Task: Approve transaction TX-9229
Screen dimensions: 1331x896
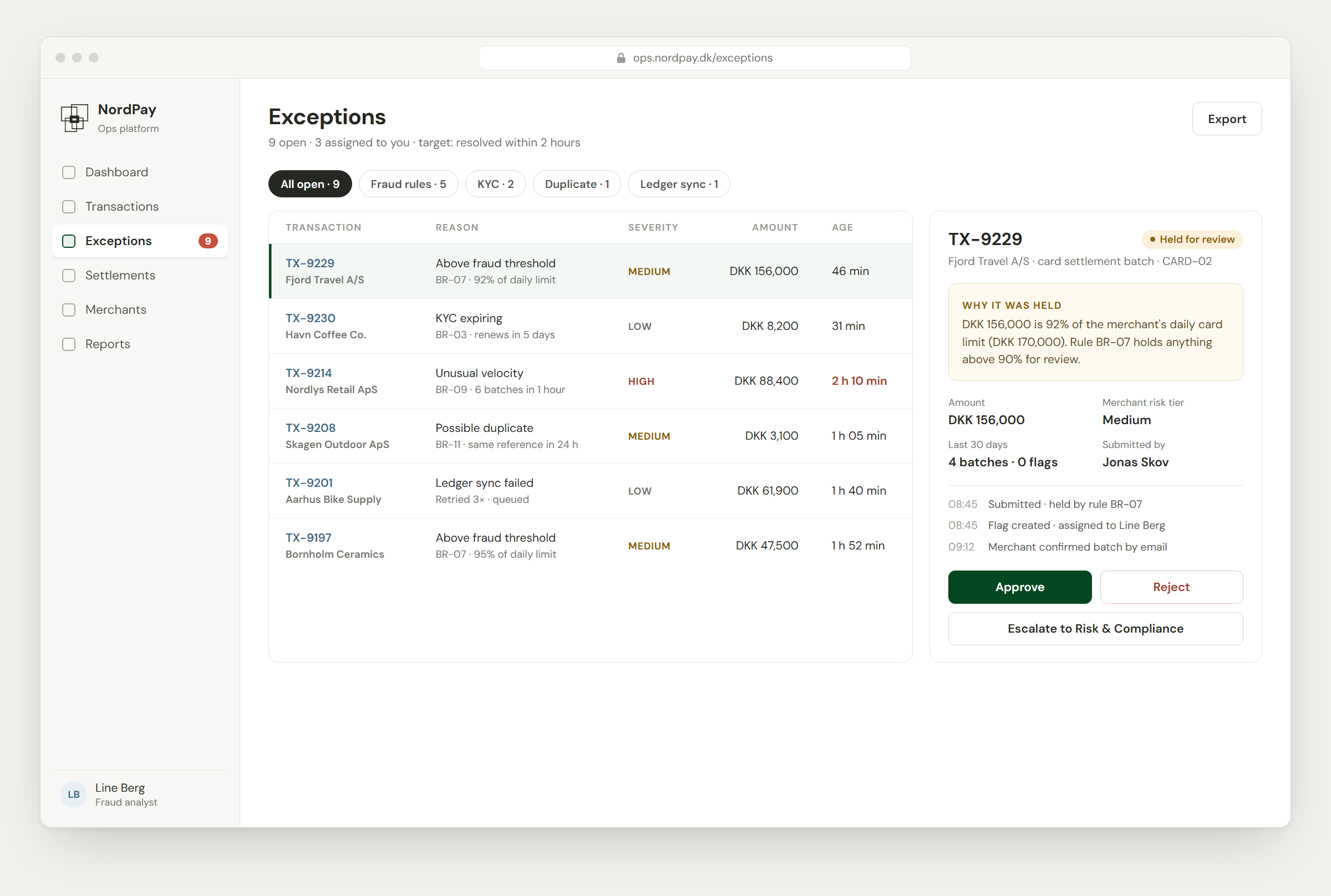Action: [1019, 587]
